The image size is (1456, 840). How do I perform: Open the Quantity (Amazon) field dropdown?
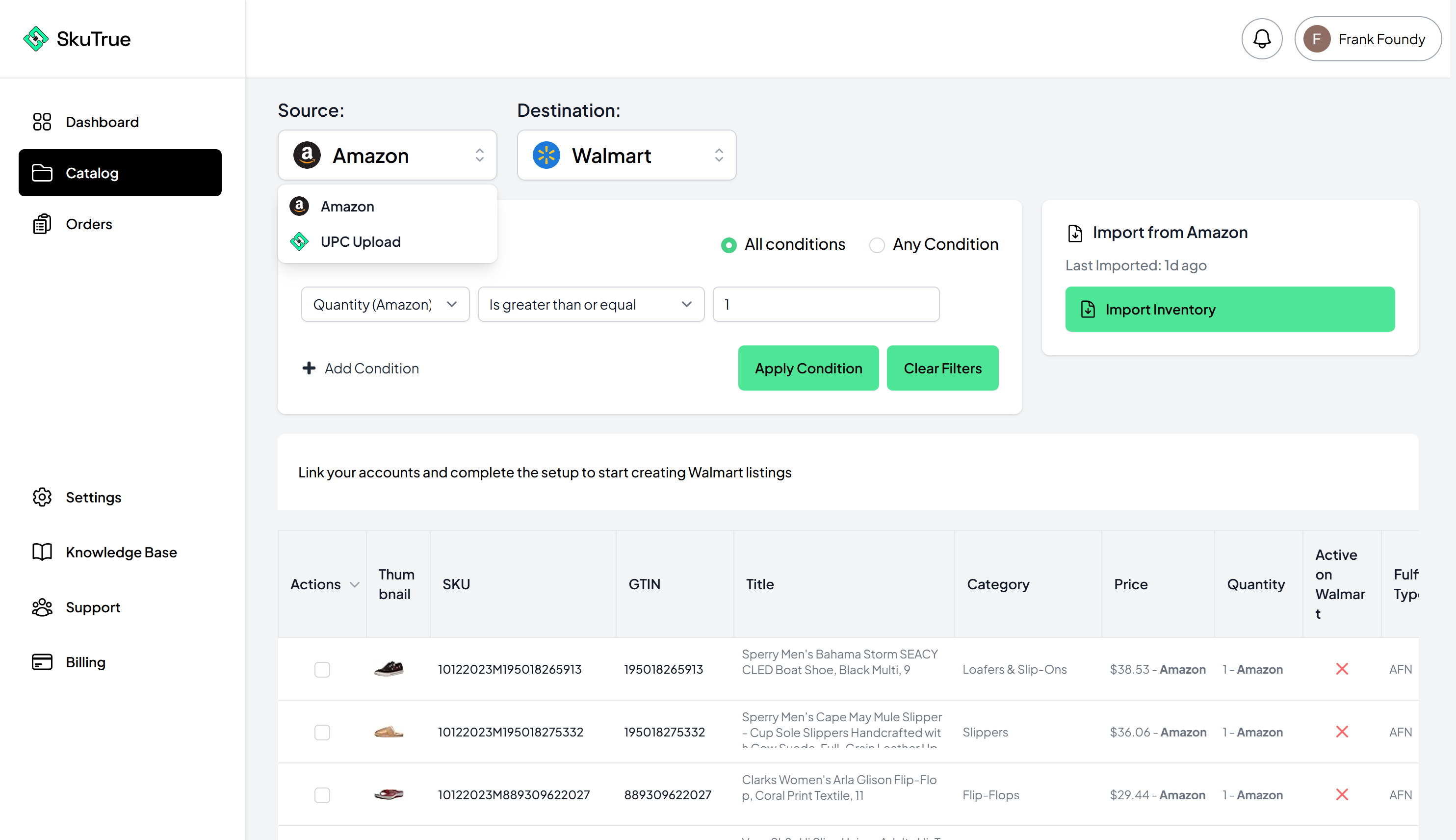point(385,305)
